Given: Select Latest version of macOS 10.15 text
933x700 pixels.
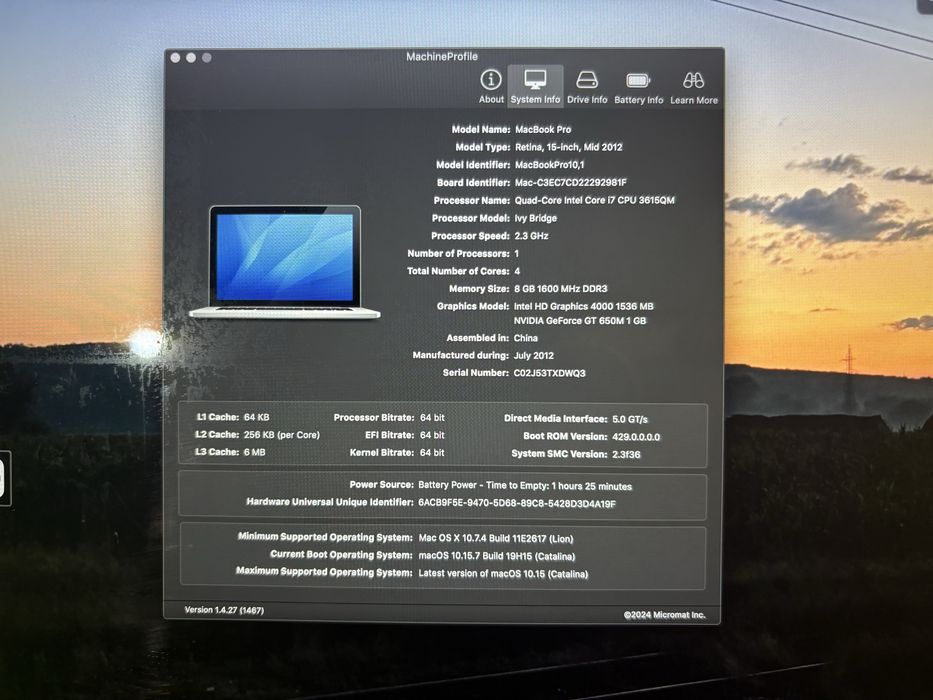Looking at the screenshot, I should (503, 574).
